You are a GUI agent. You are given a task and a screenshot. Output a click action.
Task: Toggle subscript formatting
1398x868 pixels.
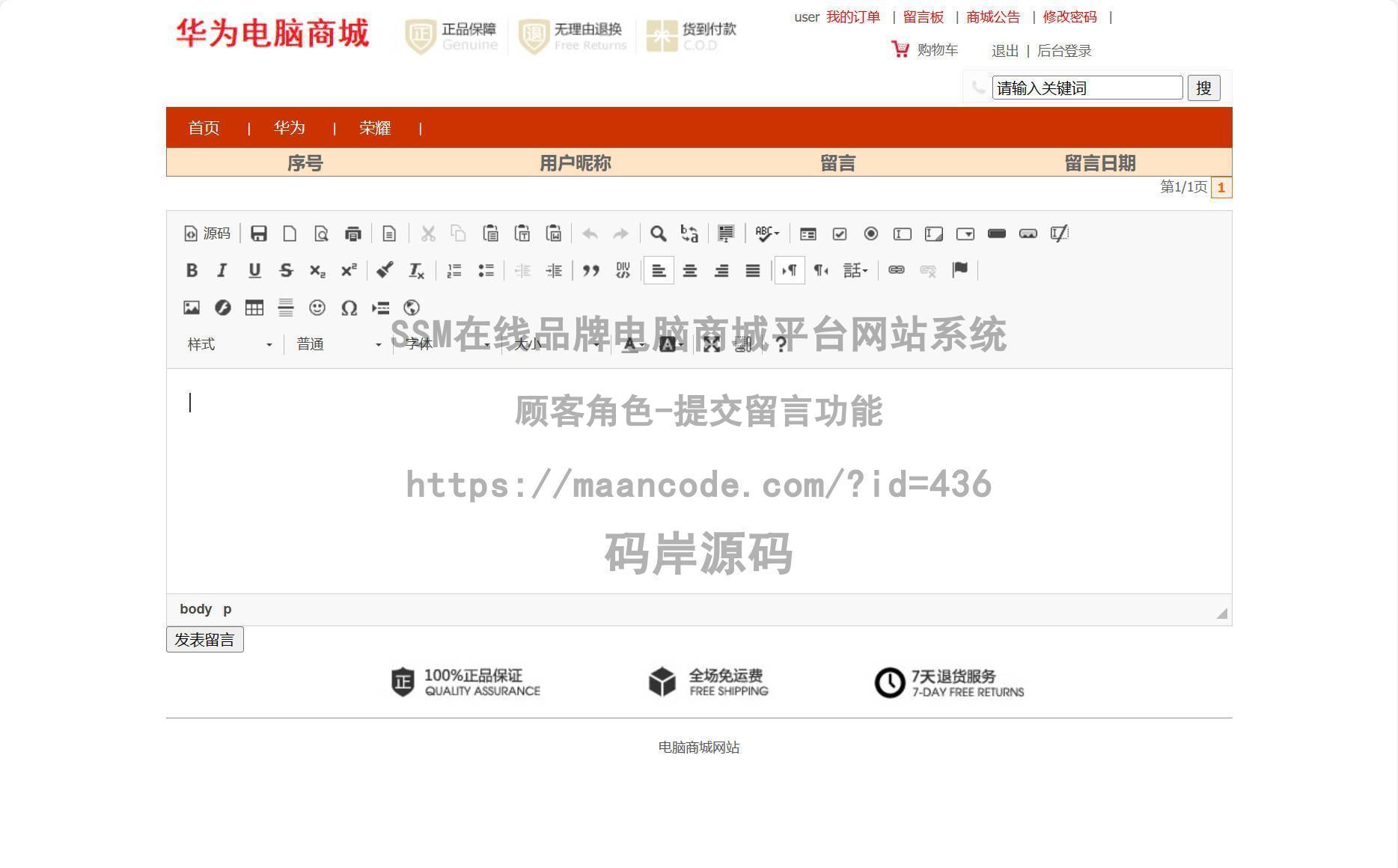(317, 270)
